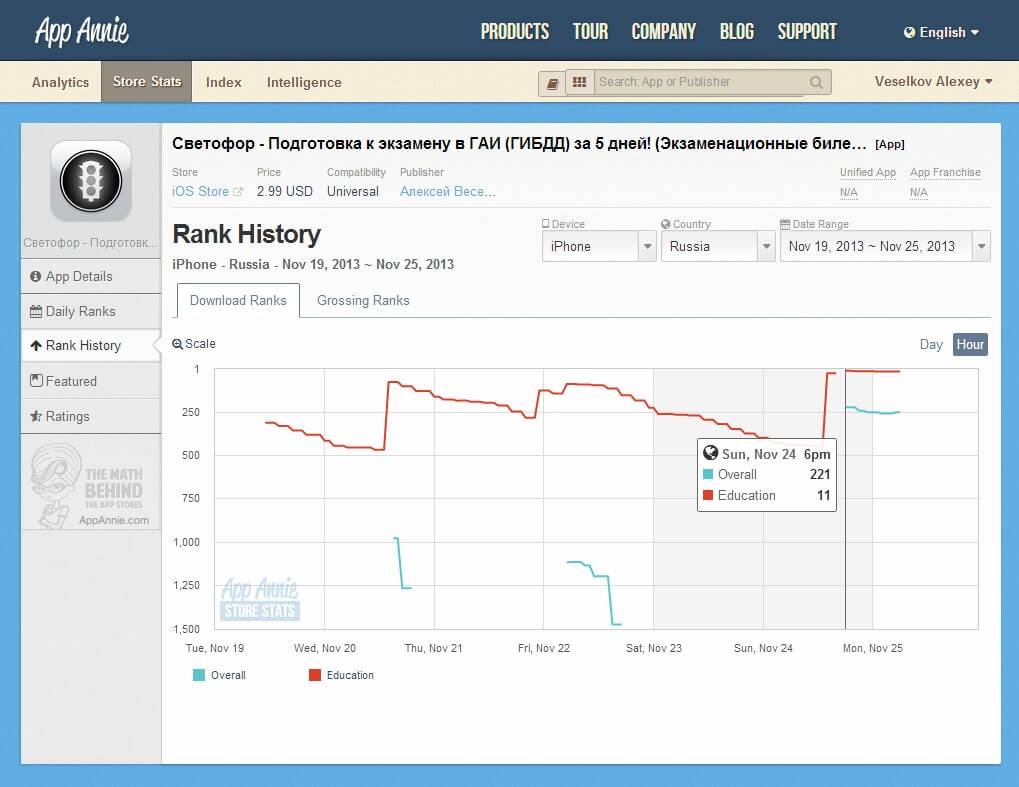
Task: Click the Rank History heading
Action: (247, 235)
